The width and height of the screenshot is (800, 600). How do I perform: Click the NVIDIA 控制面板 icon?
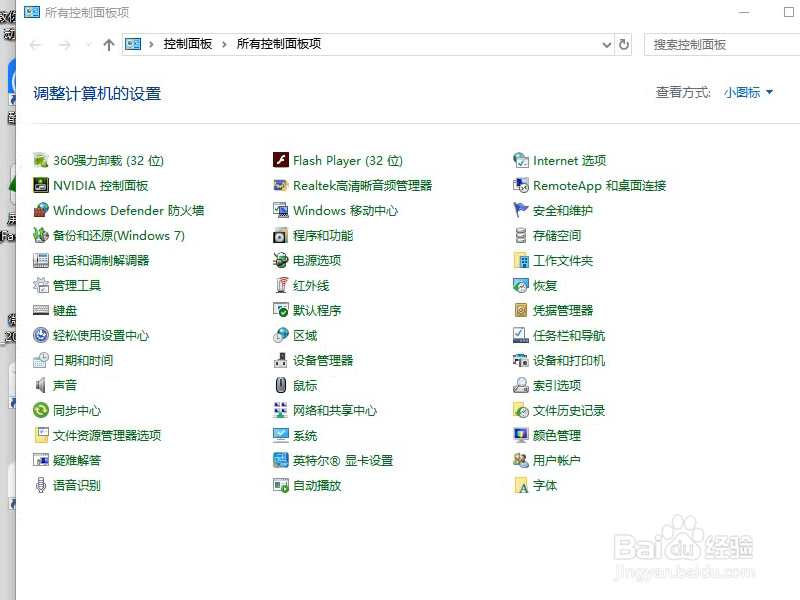coord(41,185)
